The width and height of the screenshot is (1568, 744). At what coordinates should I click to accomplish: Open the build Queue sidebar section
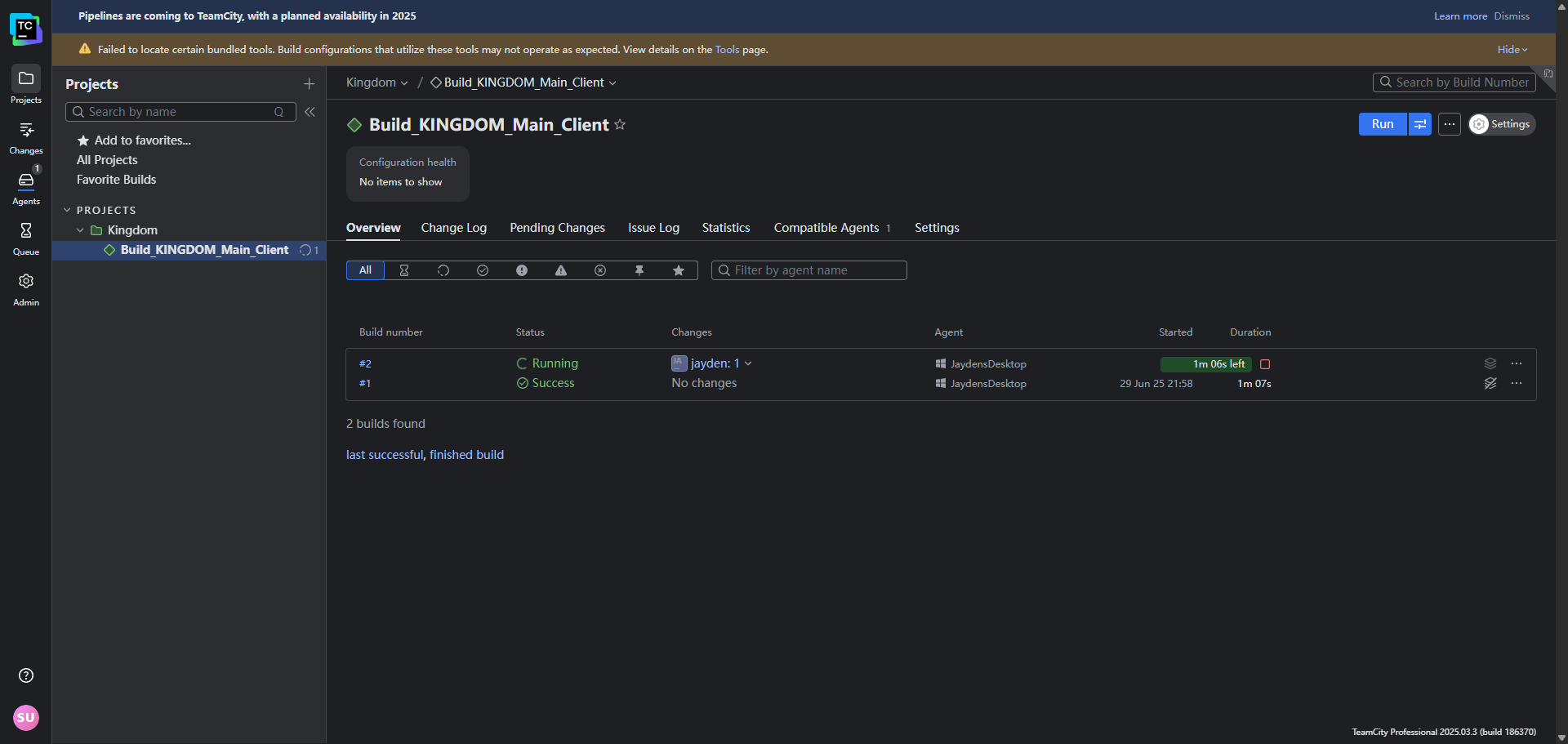[x=25, y=239]
